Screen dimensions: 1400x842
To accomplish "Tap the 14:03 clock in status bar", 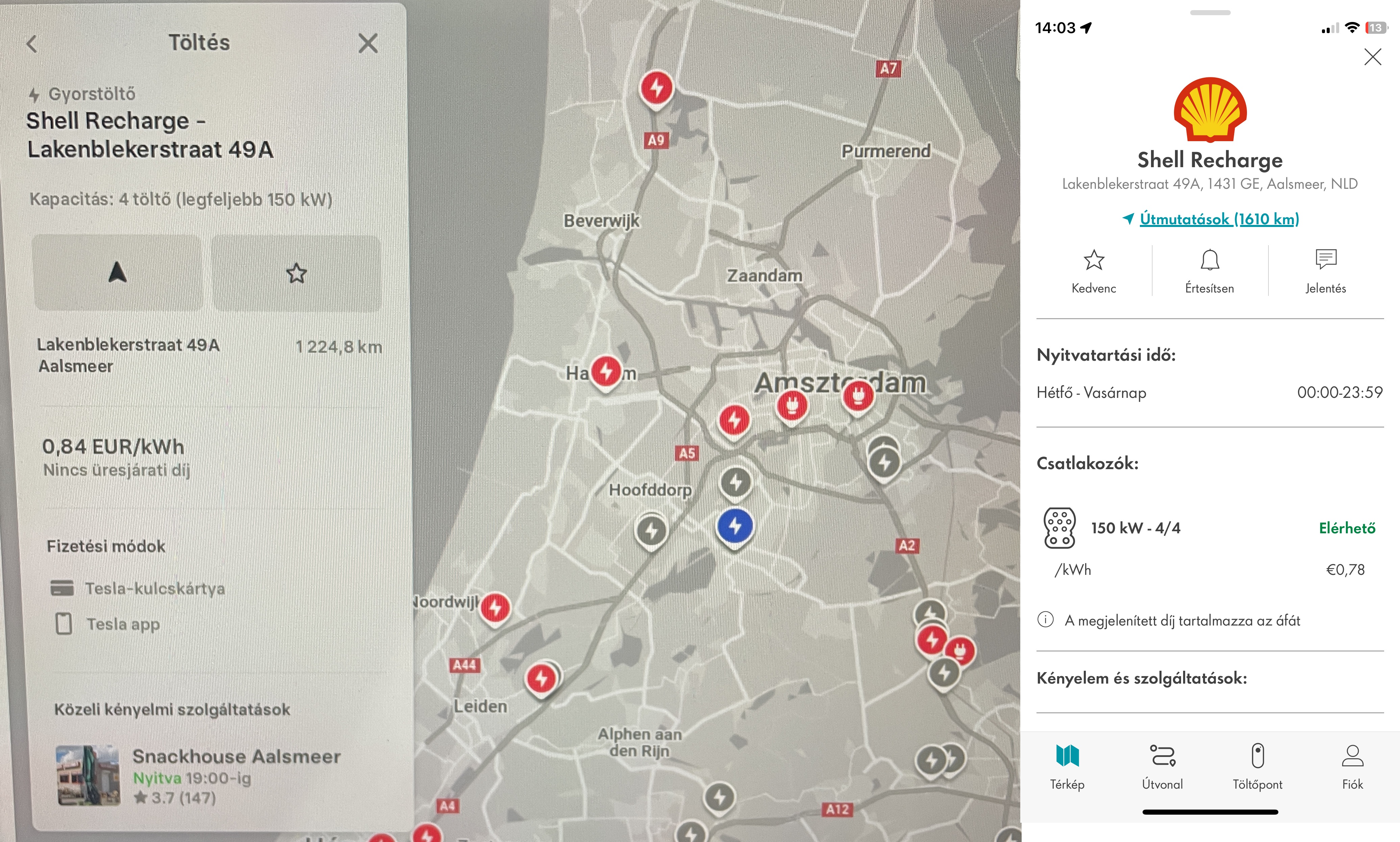I will pyautogui.click(x=1055, y=28).
